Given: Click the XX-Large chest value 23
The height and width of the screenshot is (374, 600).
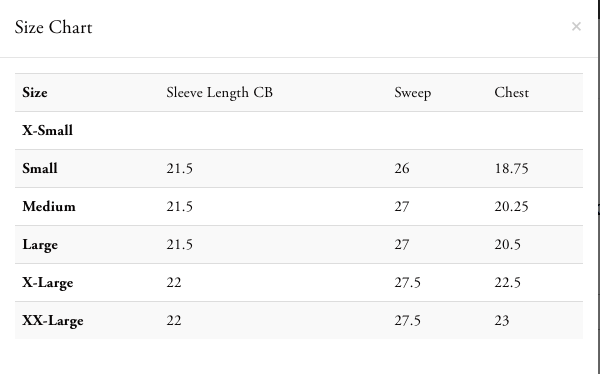Looking at the screenshot, I should point(502,320).
